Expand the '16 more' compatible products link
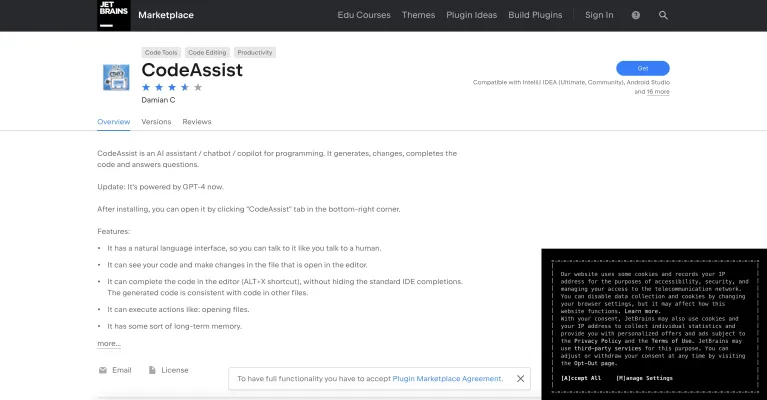 click(658, 91)
